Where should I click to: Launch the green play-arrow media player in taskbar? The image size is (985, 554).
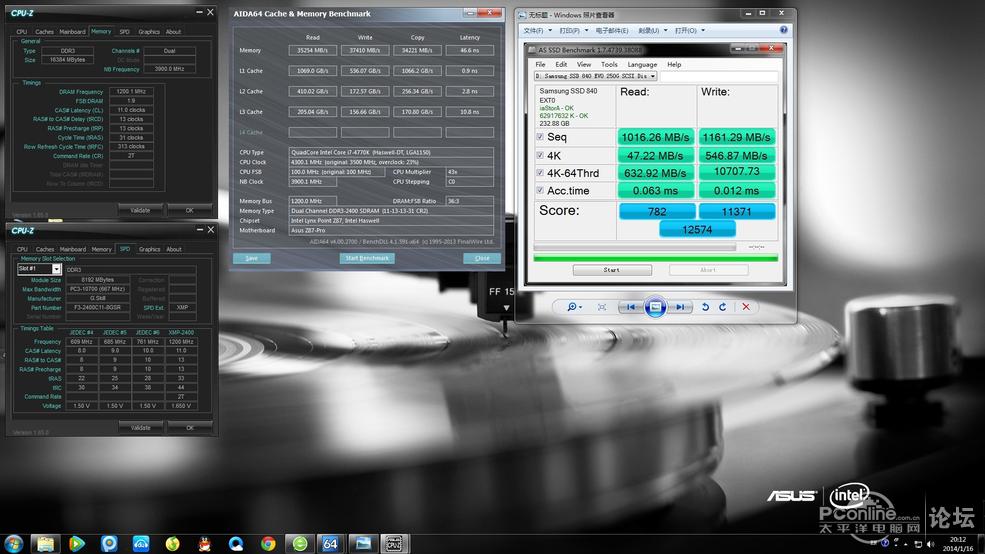click(77, 543)
